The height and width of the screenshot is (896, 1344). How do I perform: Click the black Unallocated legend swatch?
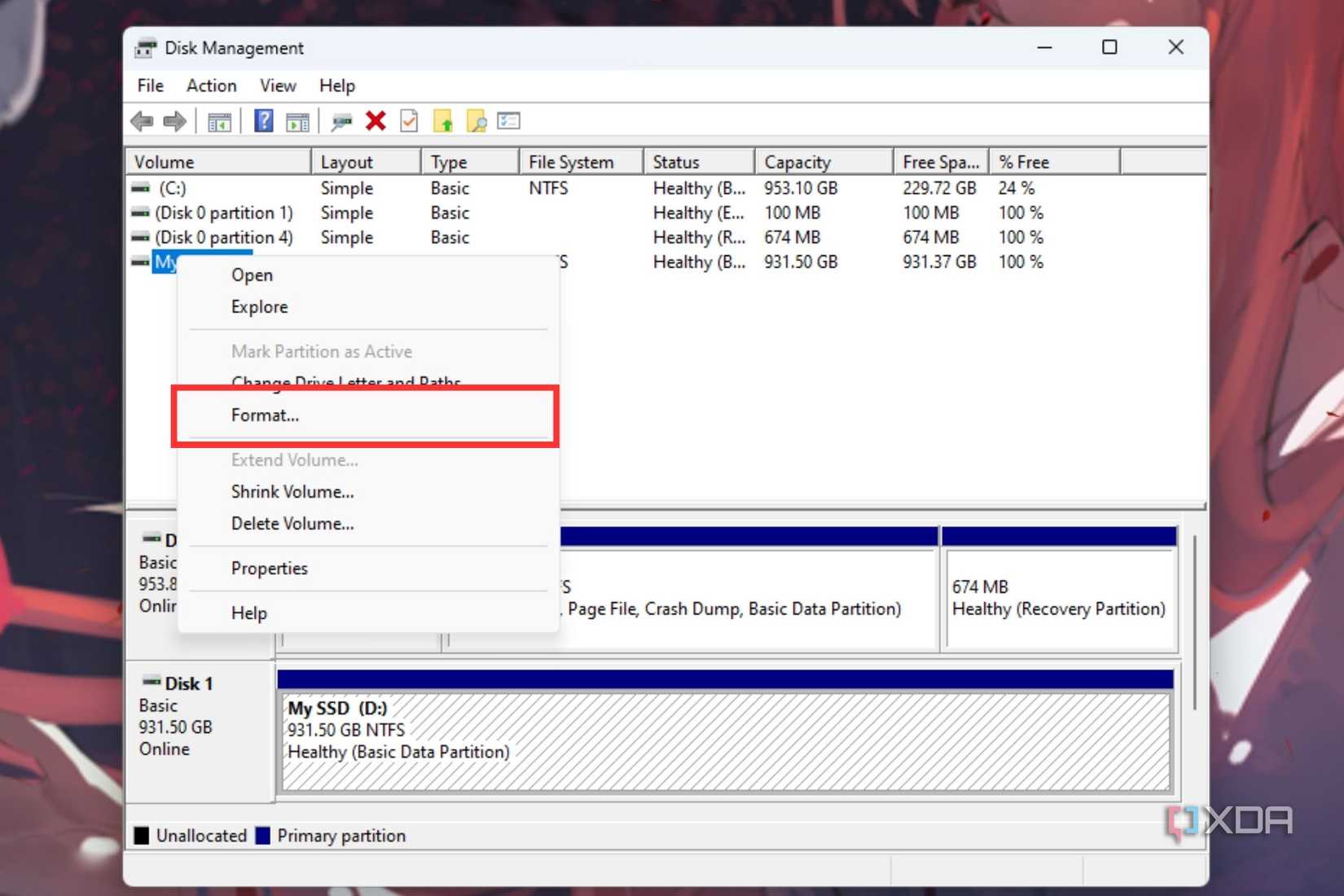(x=142, y=836)
